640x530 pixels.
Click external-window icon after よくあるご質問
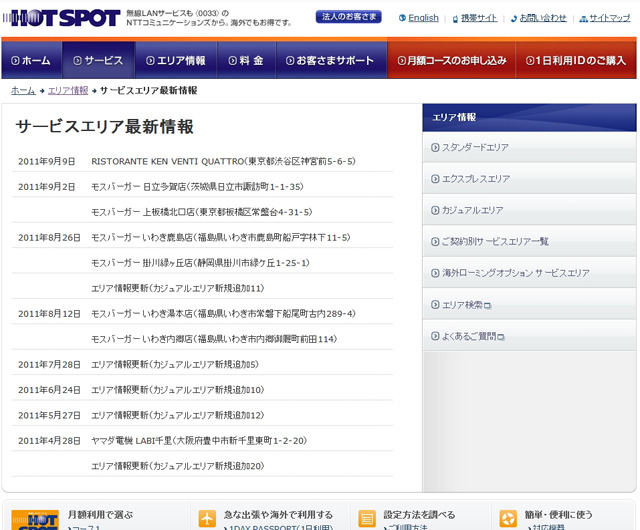pos(501,337)
